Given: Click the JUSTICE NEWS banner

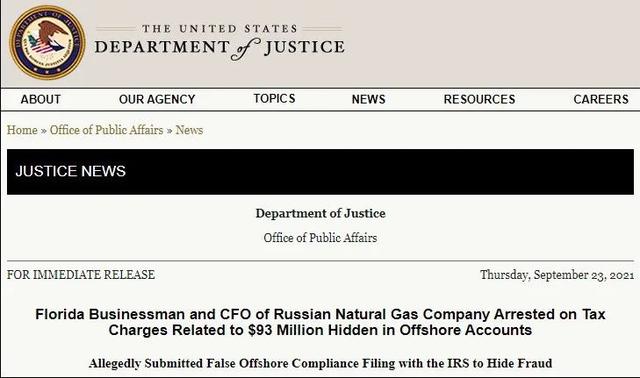Looking at the screenshot, I should (x=320, y=171).
